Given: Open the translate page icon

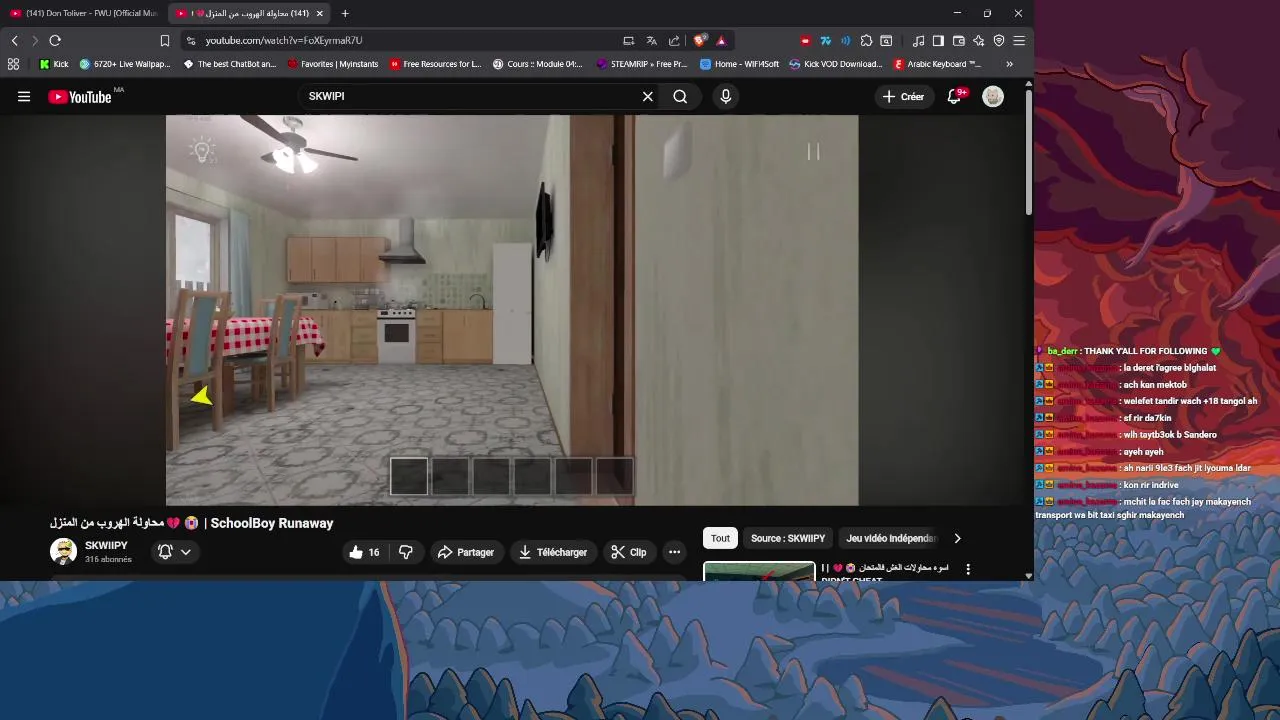Looking at the screenshot, I should (651, 40).
